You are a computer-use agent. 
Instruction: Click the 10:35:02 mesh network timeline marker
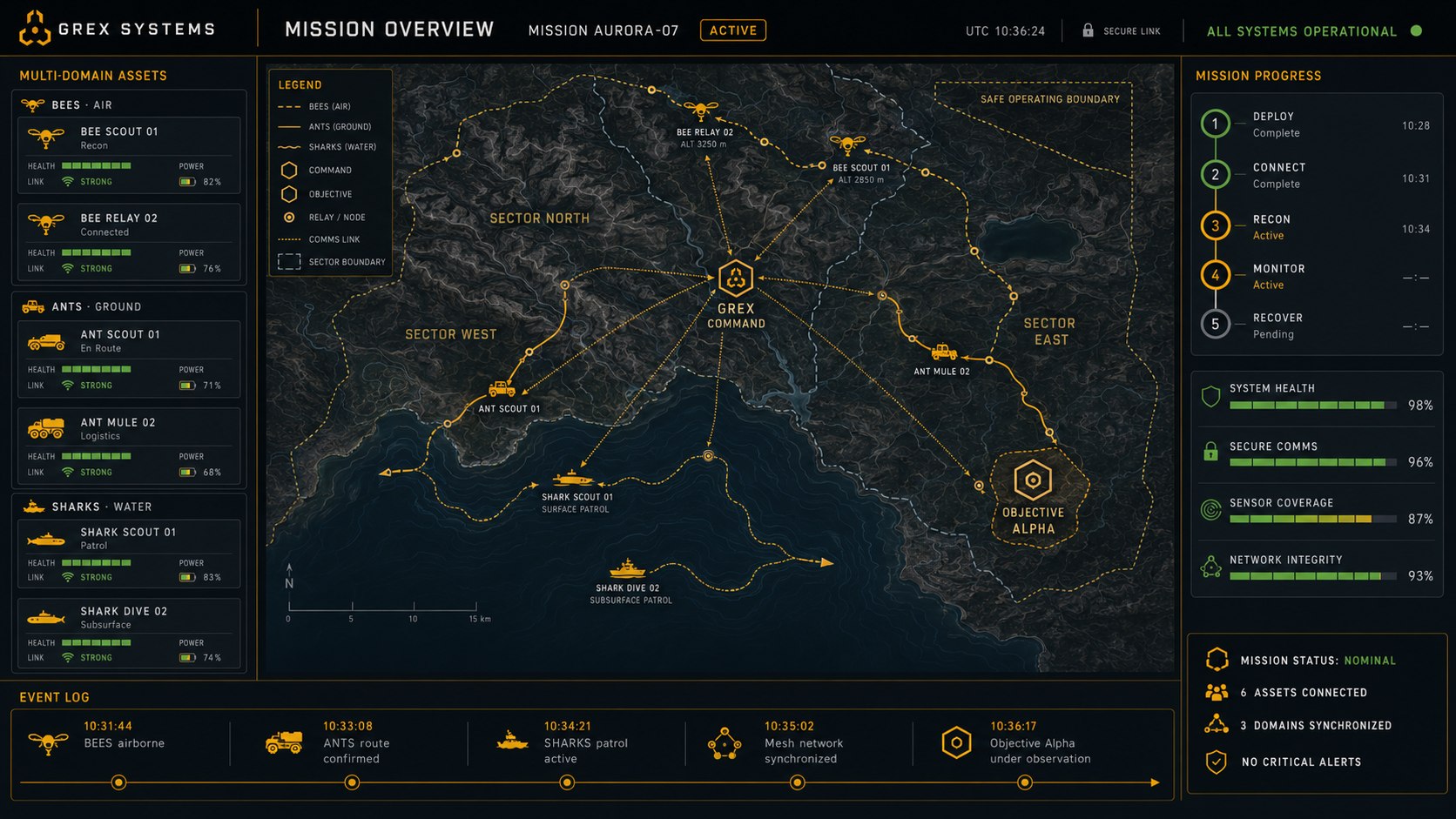(x=797, y=782)
